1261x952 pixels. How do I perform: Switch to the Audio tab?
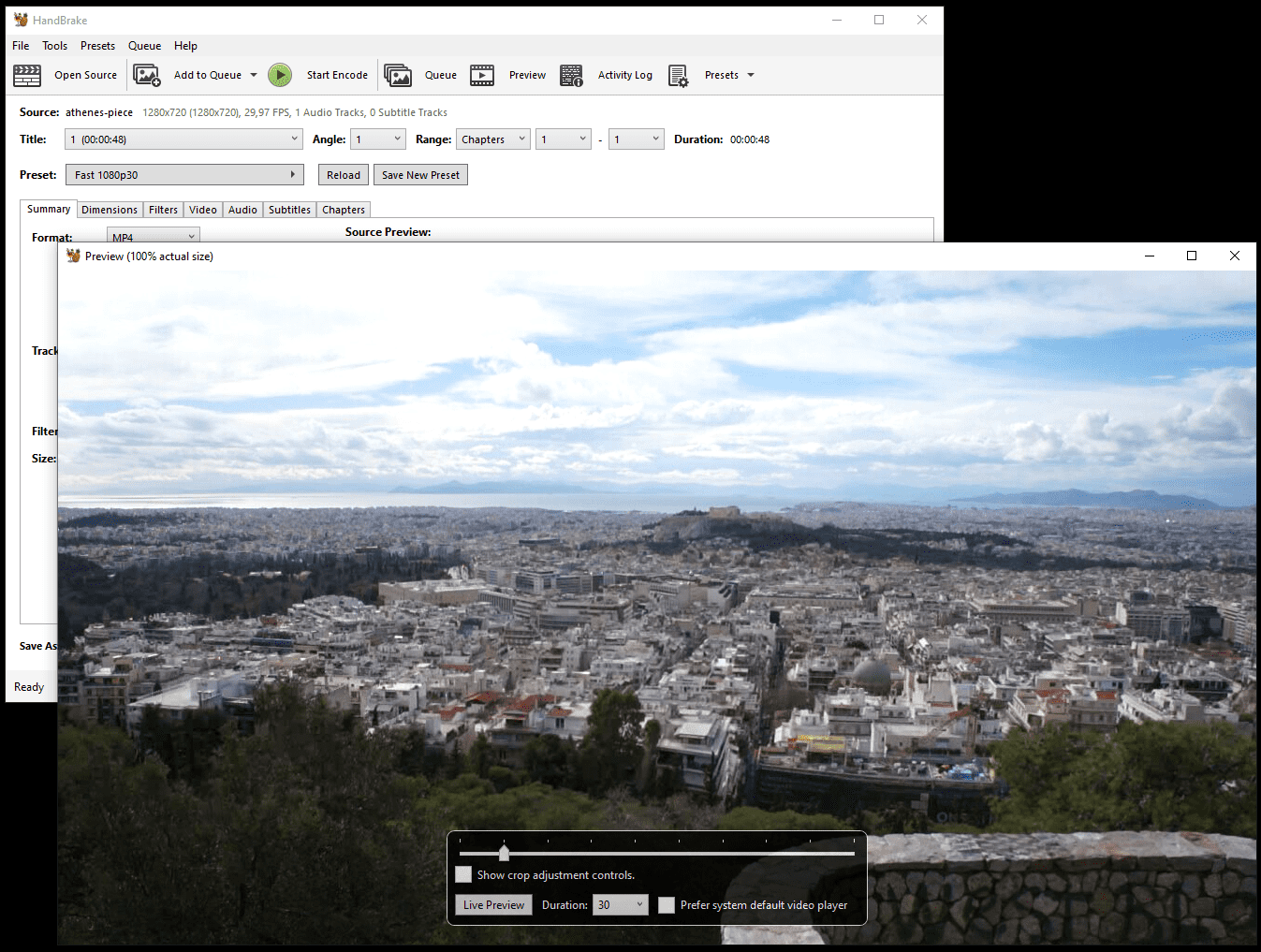pyautogui.click(x=242, y=210)
